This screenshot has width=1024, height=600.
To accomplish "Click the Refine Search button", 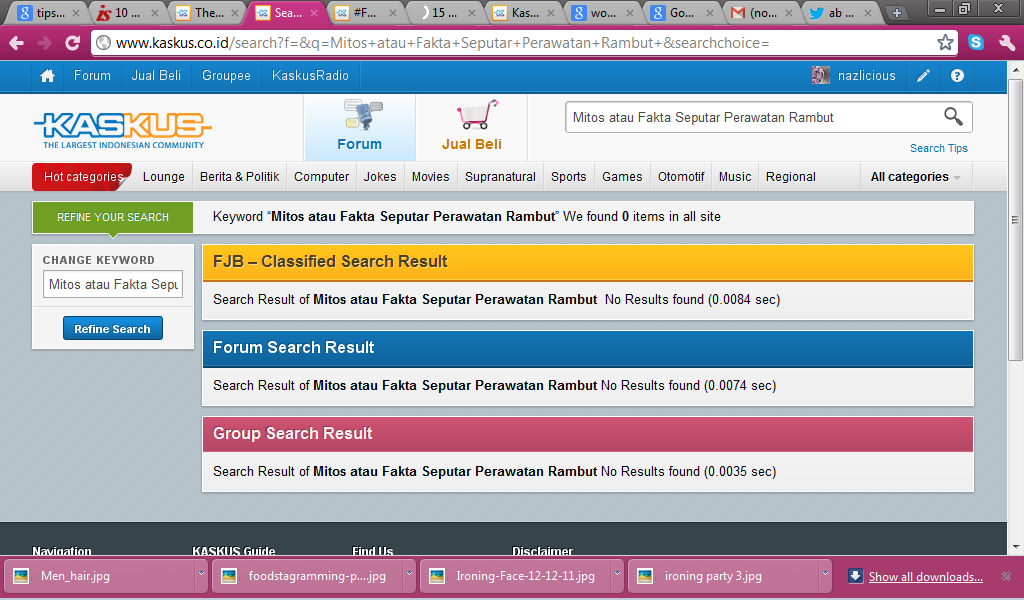I will pos(113,328).
